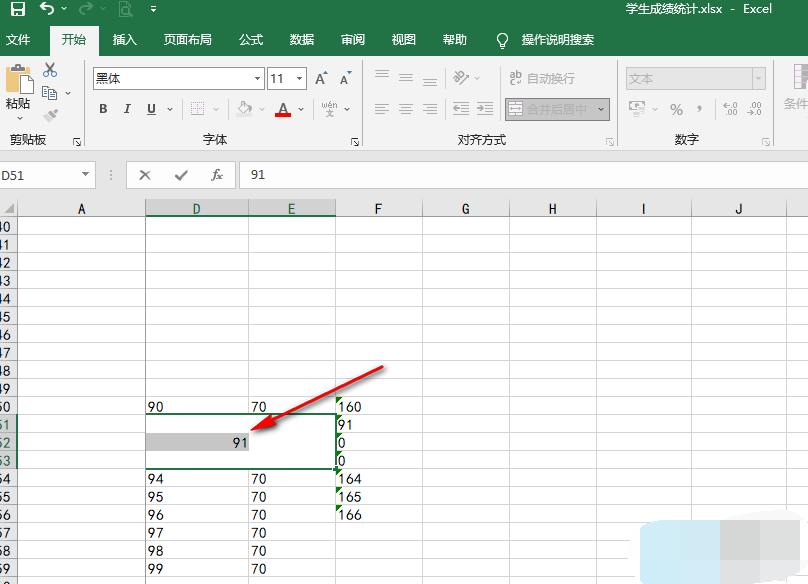Viewport: 808px width, 584px height.
Task: Expand the font size dropdown
Action: [x=300, y=79]
